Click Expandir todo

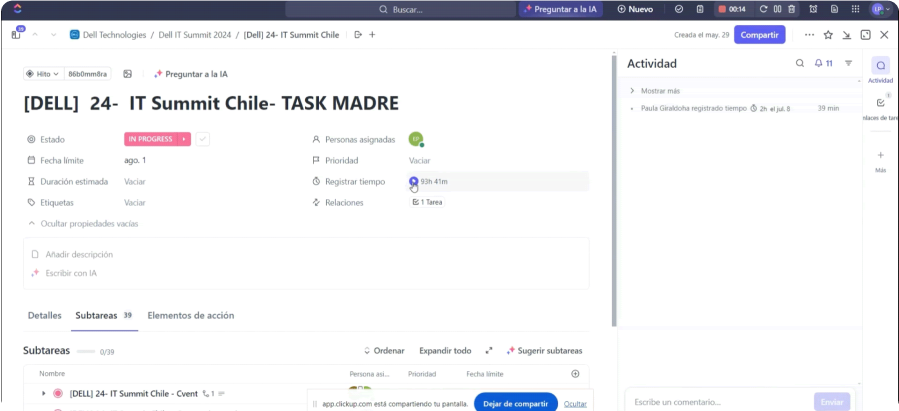point(445,351)
